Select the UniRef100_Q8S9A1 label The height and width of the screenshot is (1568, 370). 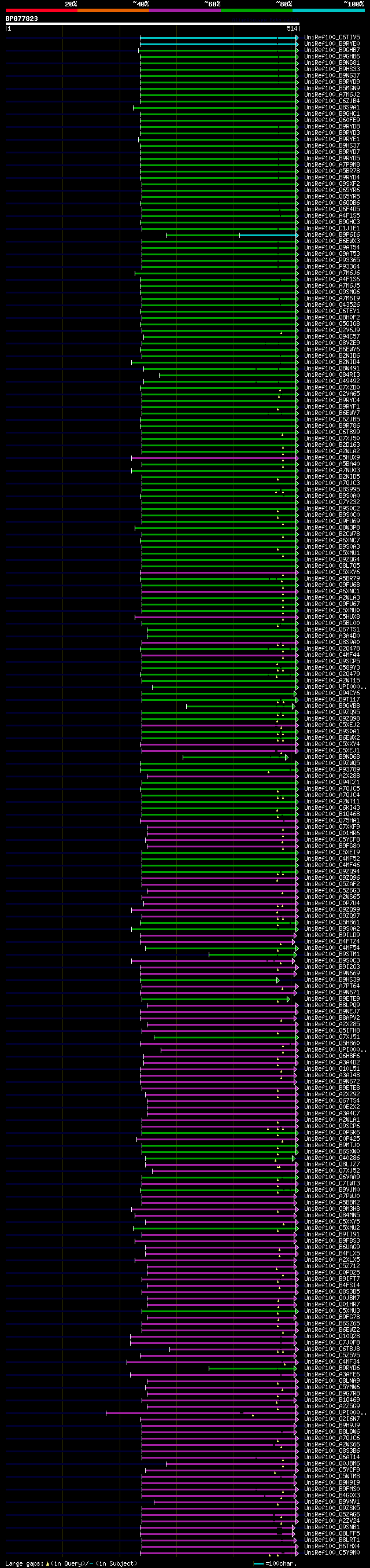[332, 108]
